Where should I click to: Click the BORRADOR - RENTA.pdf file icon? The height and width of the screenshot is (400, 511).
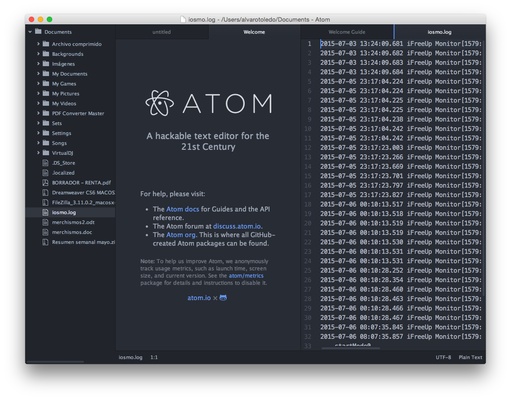[45, 183]
